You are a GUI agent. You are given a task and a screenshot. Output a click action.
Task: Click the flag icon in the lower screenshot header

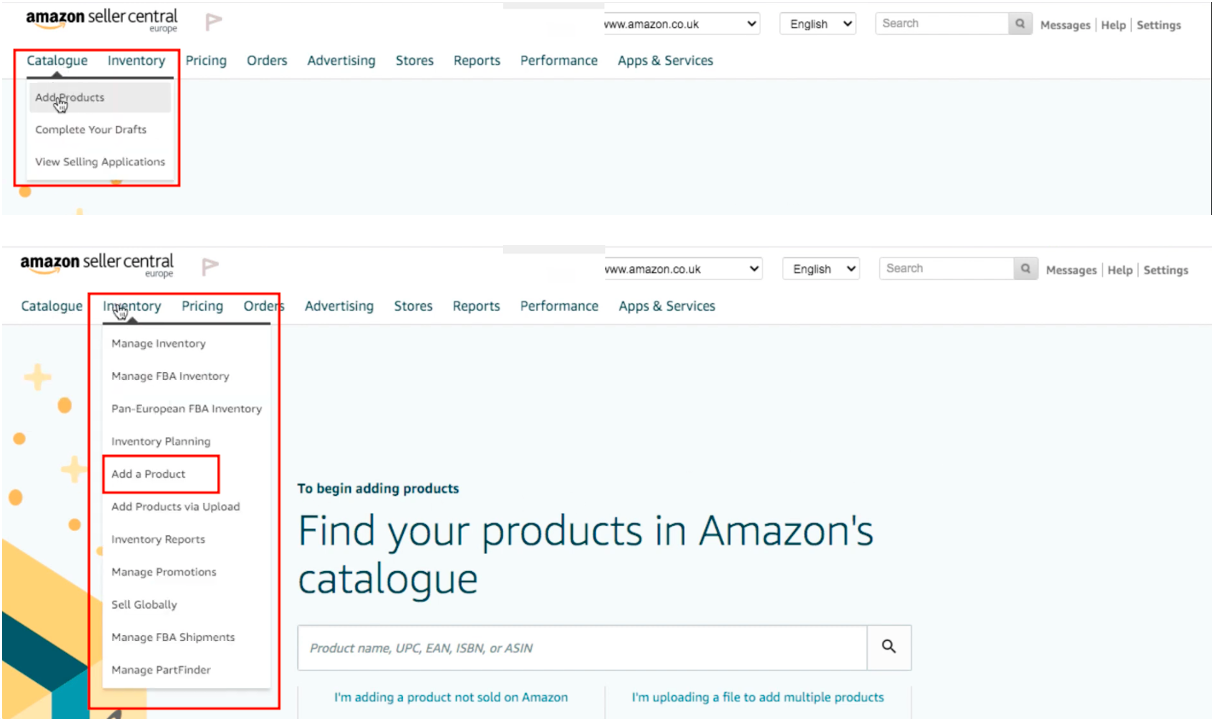click(210, 266)
